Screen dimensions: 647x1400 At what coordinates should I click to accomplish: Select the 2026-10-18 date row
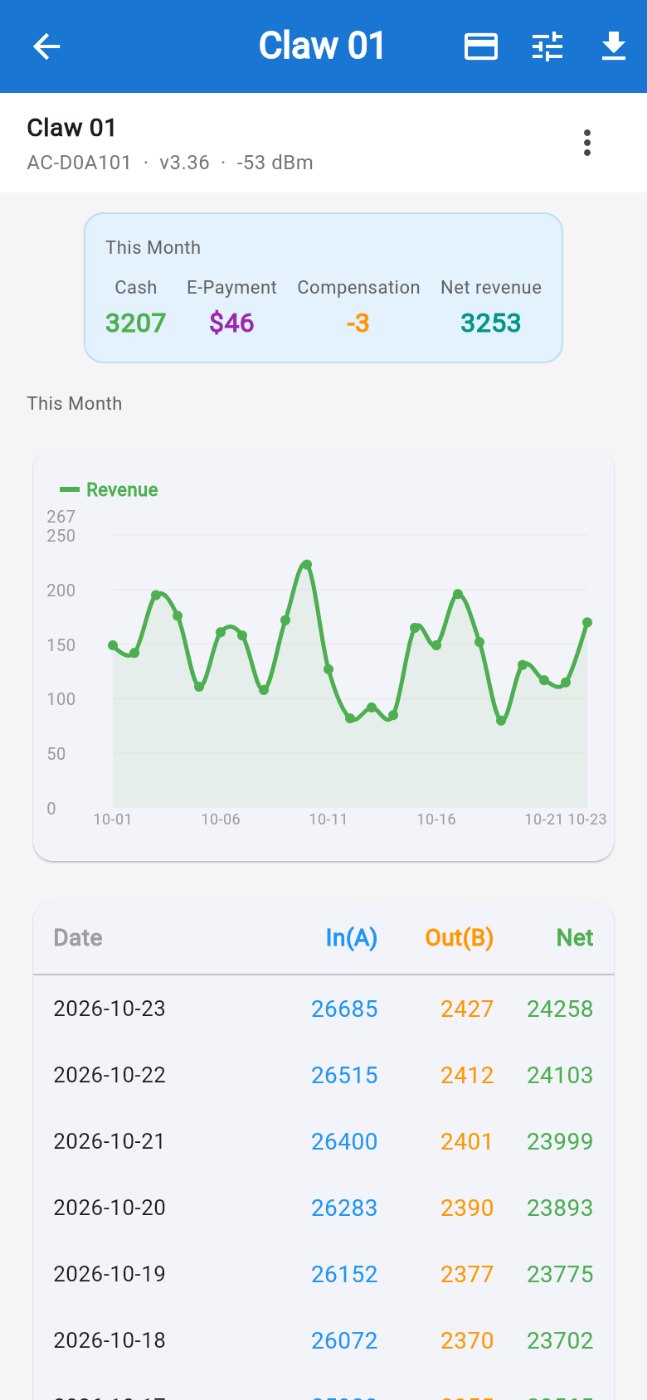coord(323,1340)
